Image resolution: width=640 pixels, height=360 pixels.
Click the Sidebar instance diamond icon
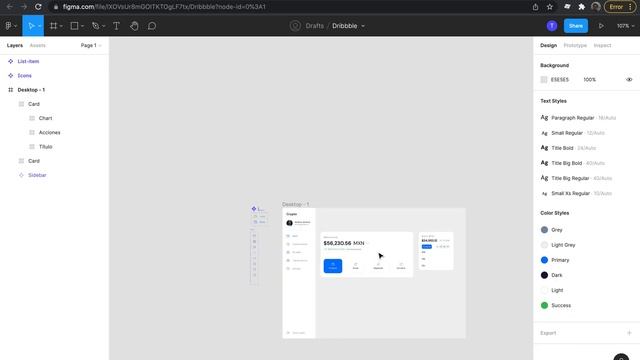click(x=21, y=175)
